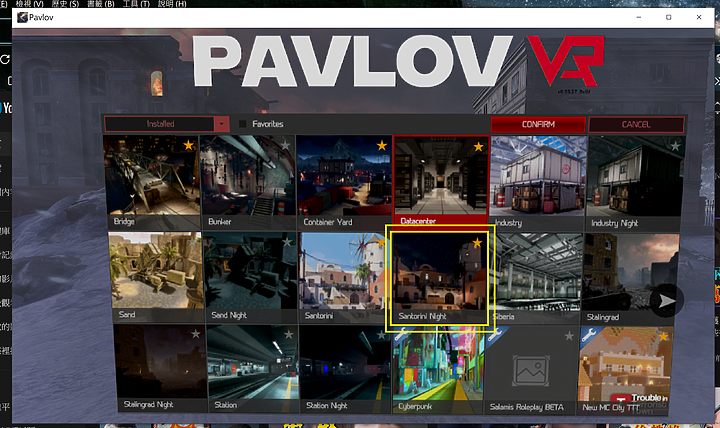720x428 pixels.
Task: Open the 檢視(V) menu in the browser behind
Action: point(29,4)
